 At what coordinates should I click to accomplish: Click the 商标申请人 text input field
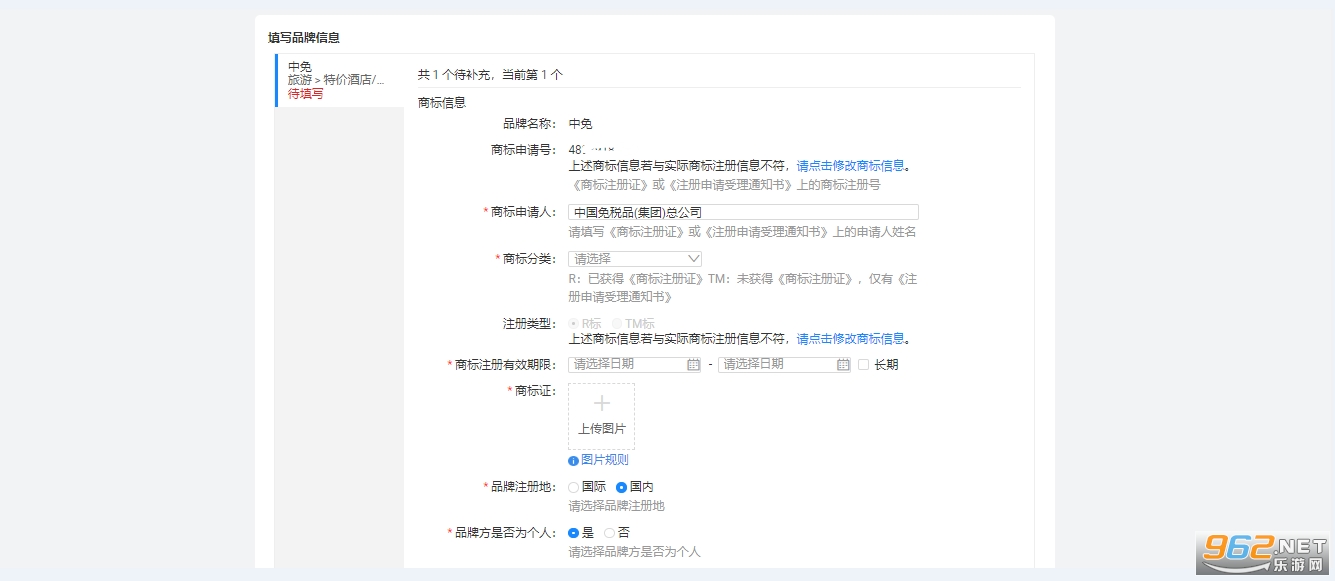743,213
